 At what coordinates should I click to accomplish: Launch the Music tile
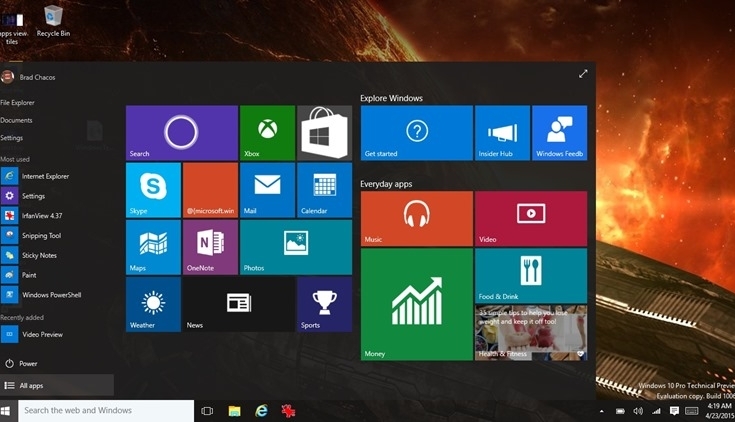tap(417, 219)
